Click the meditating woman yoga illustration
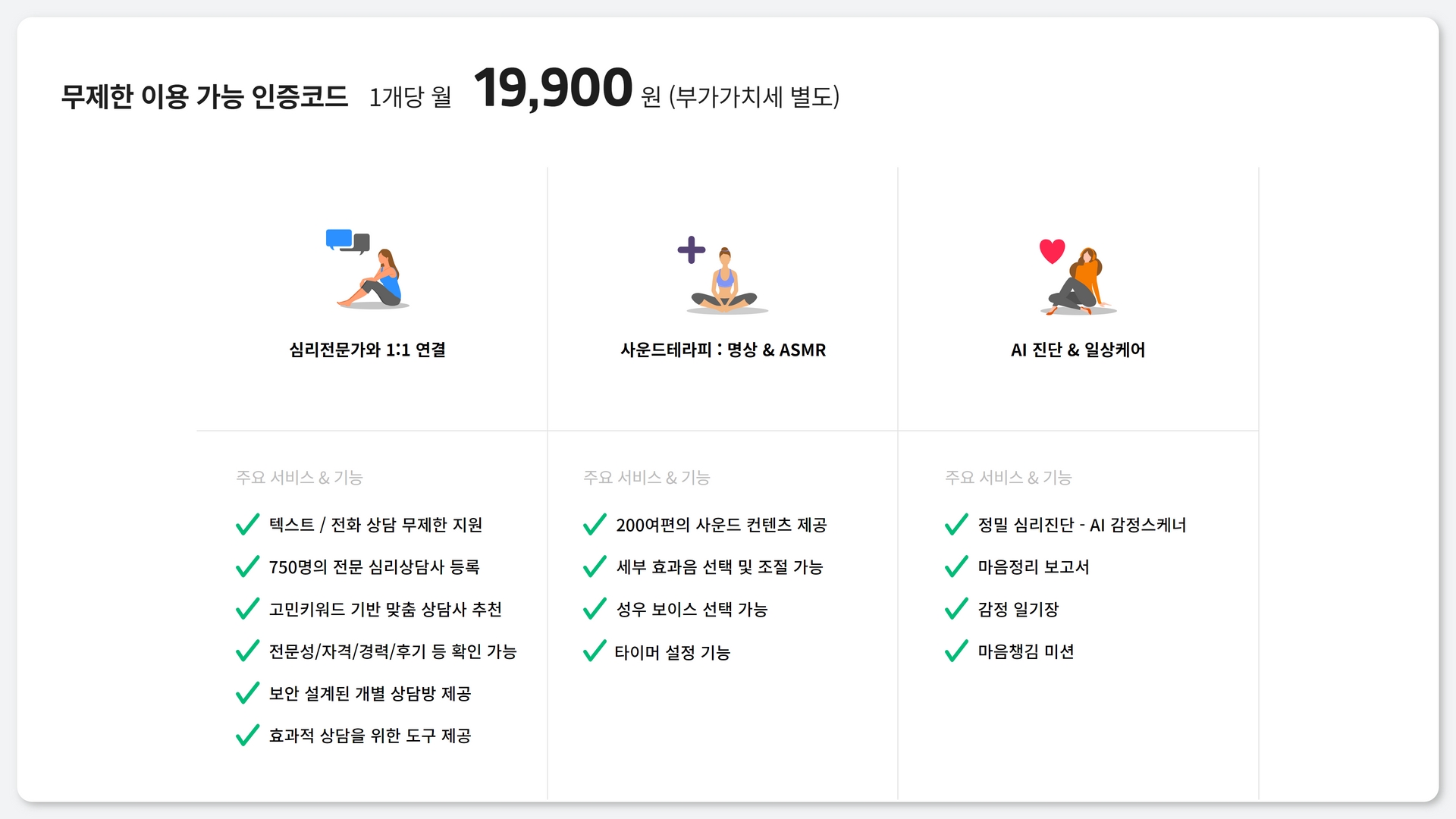Screen dimensions: 1456x819 point(726,281)
